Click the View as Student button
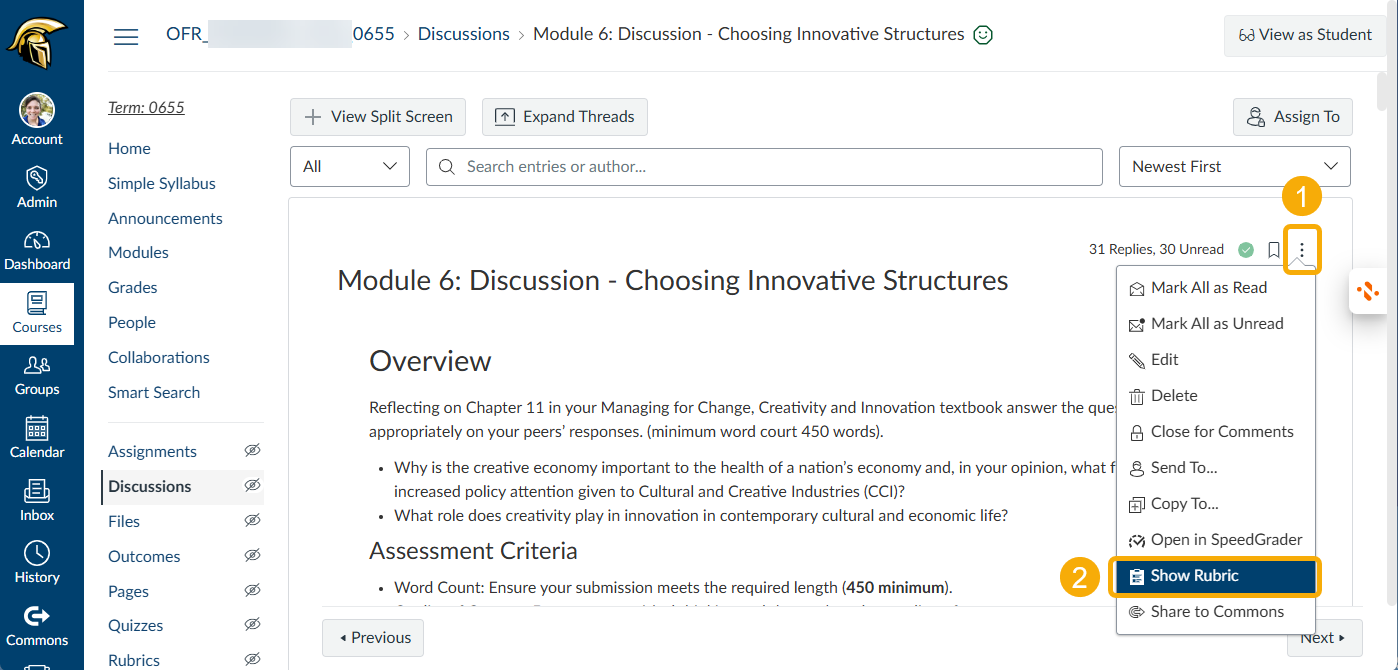The image size is (1398, 670). 1305,35
